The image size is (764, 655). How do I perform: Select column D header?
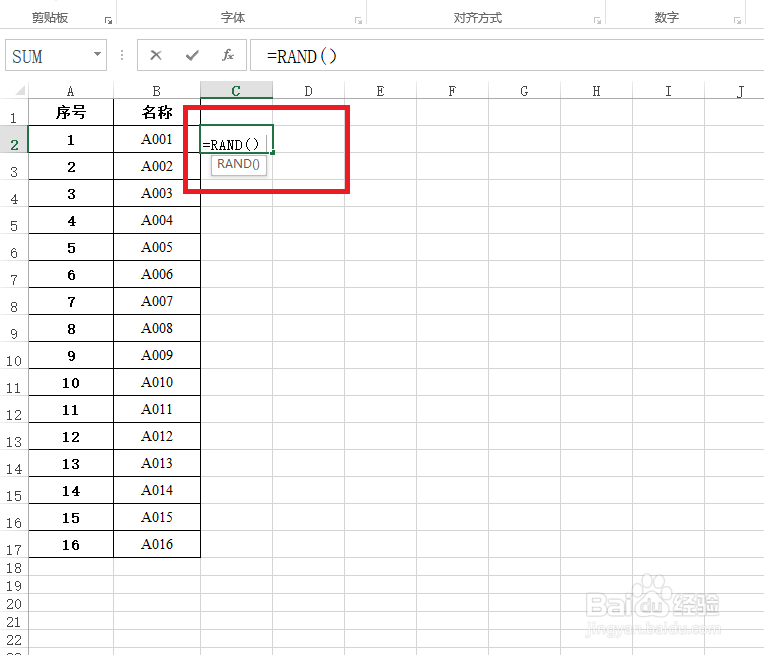(308, 91)
